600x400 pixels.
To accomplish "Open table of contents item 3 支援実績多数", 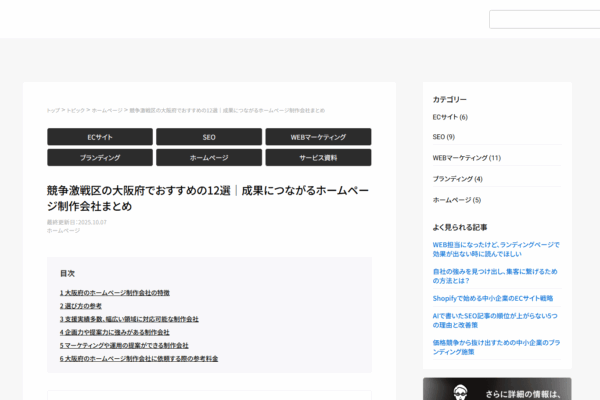I will coord(129,319).
